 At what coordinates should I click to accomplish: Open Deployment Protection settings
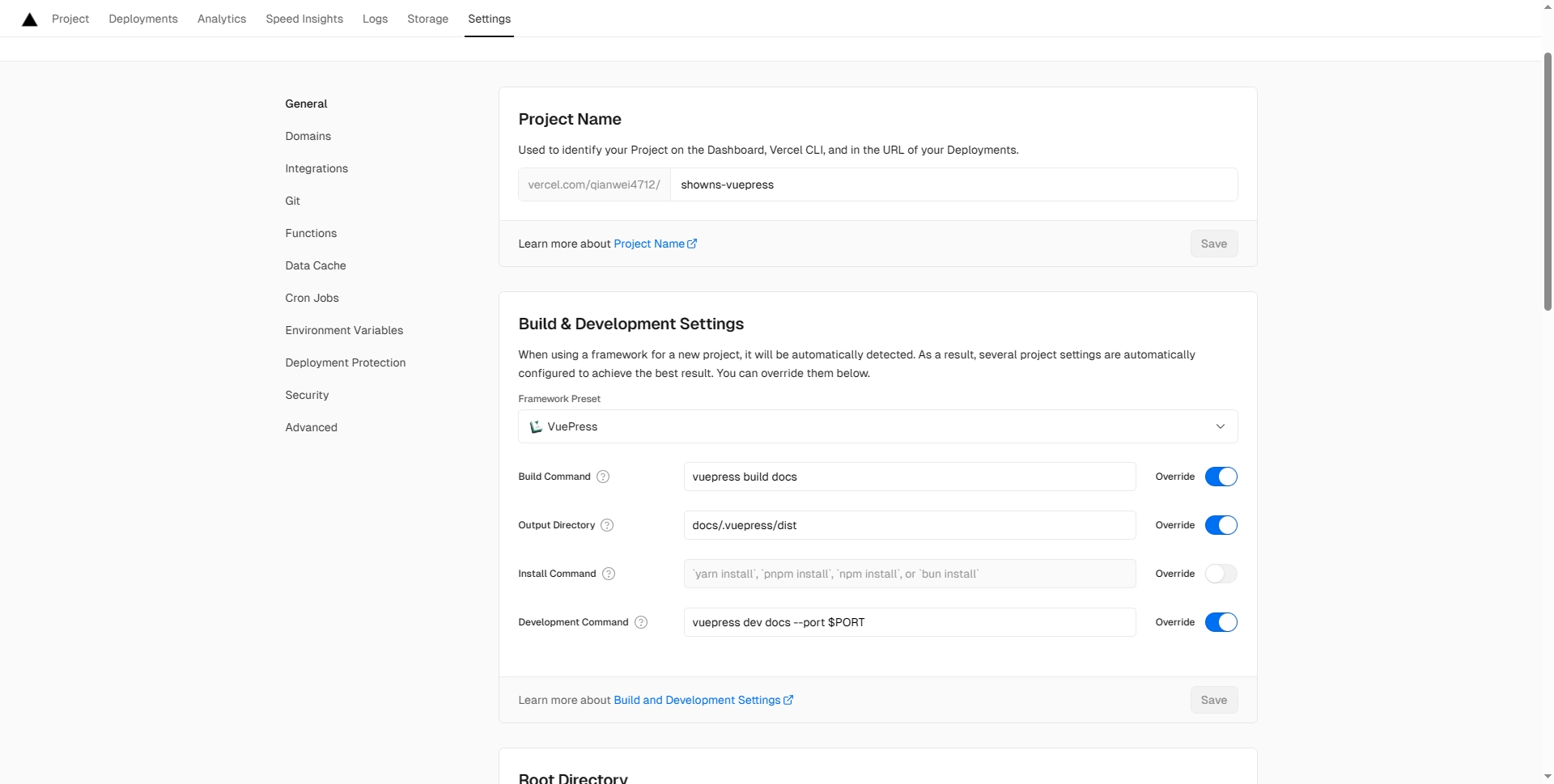346,362
